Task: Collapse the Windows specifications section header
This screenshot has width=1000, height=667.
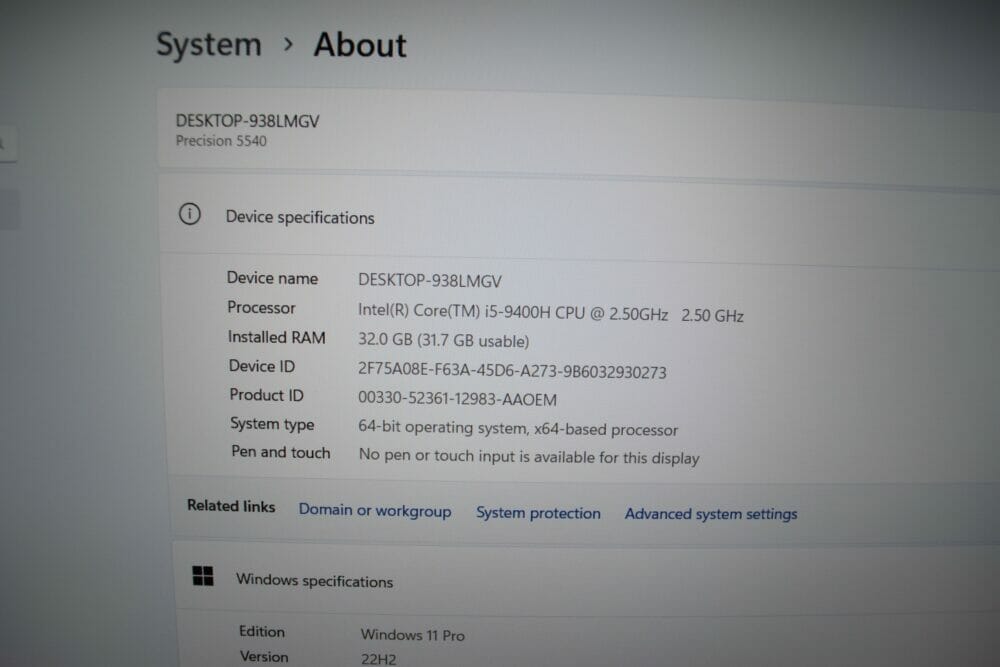Action: [x=587, y=580]
